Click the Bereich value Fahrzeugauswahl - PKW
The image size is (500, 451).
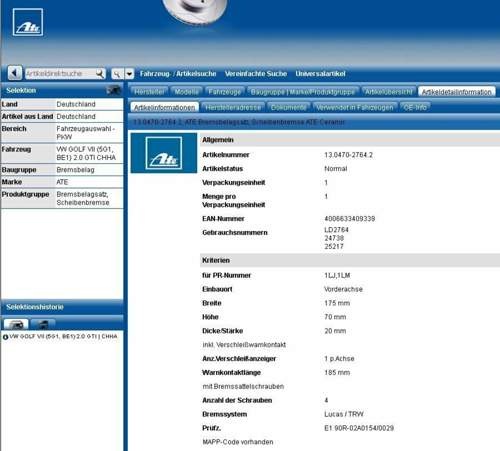click(x=85, y=133)
